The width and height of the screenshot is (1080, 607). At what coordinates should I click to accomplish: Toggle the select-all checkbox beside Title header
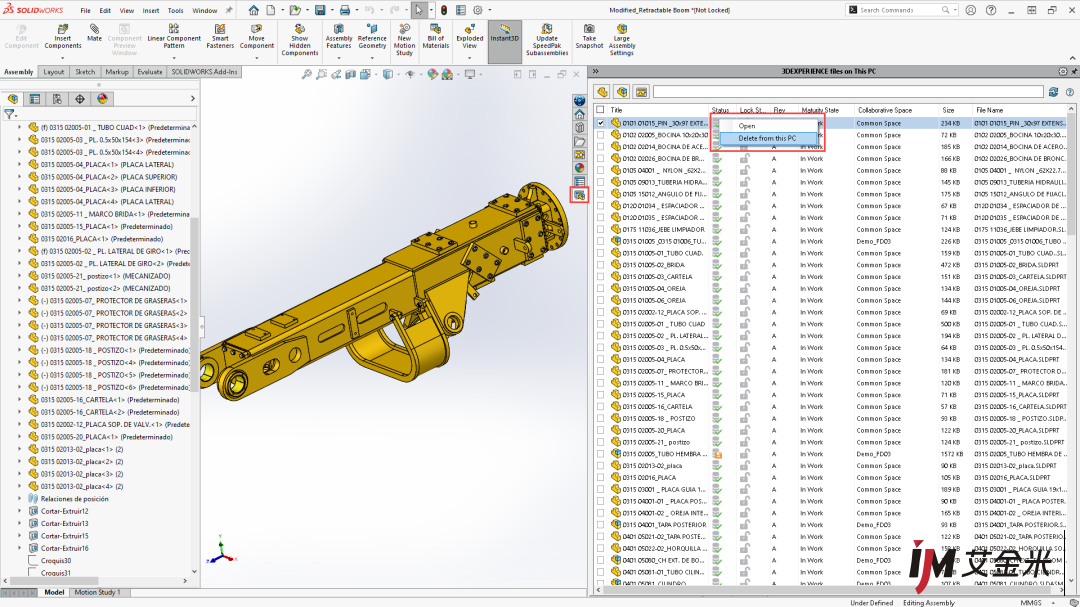click(601, 110)
